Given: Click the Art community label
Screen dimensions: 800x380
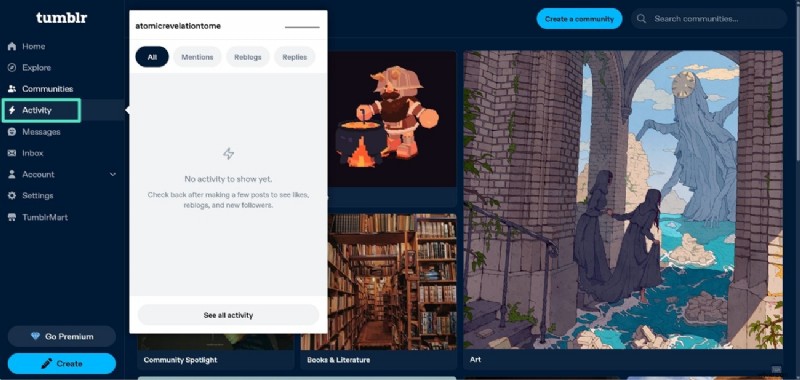Looking at the screenshot, I should pyautogui.click(x=475, y=360).
